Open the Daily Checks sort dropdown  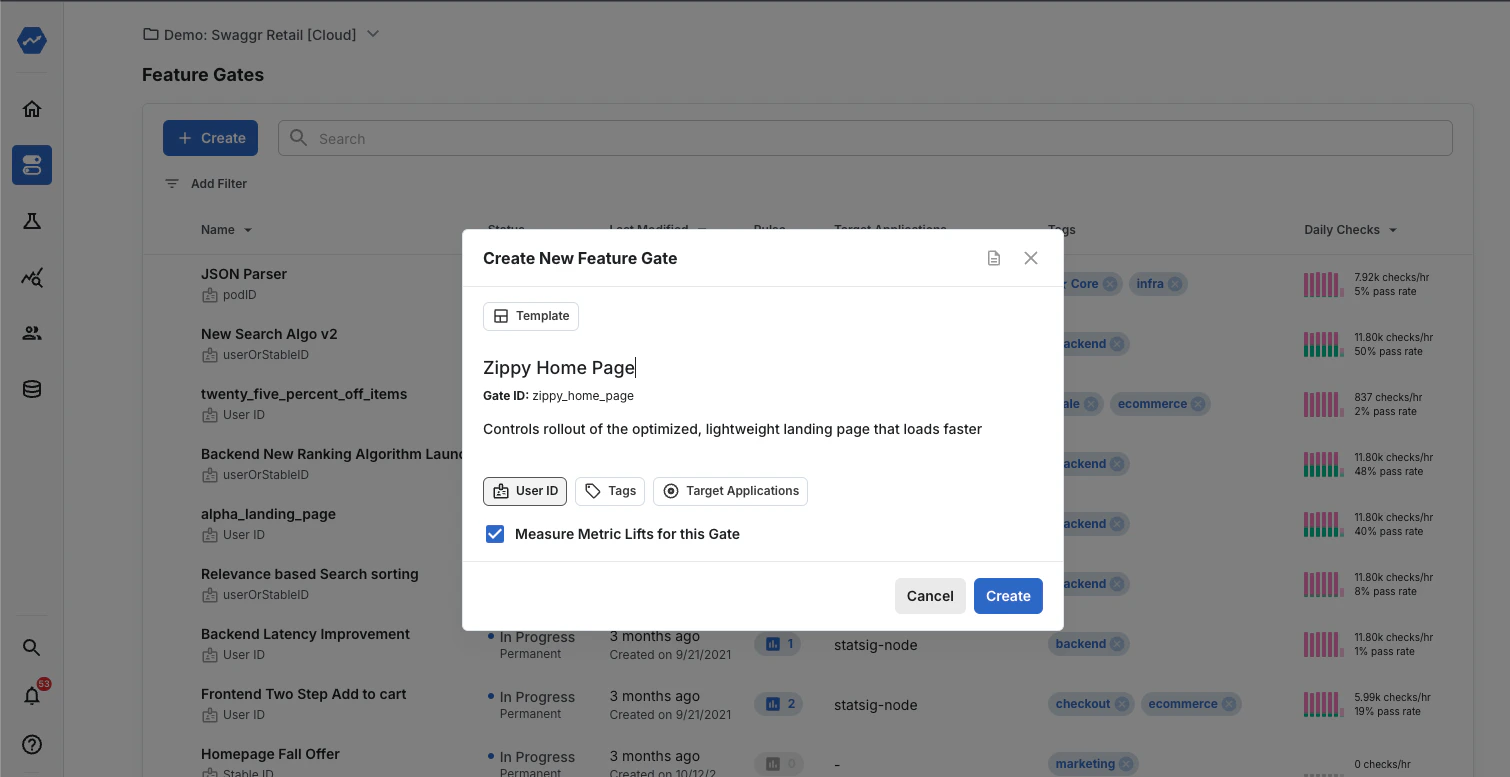[1349, 229]
